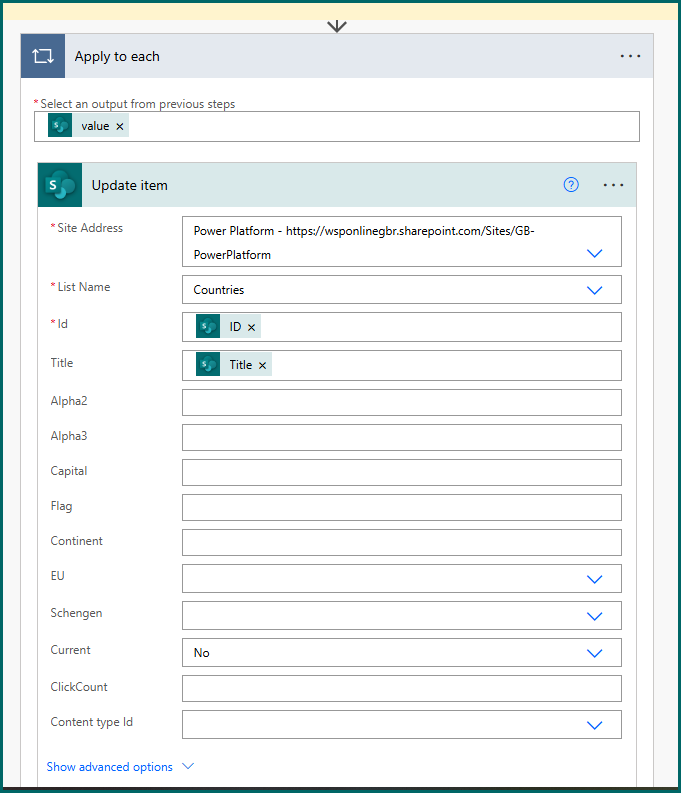Click the down arrow connector above Apply to each

pos(337,26)
